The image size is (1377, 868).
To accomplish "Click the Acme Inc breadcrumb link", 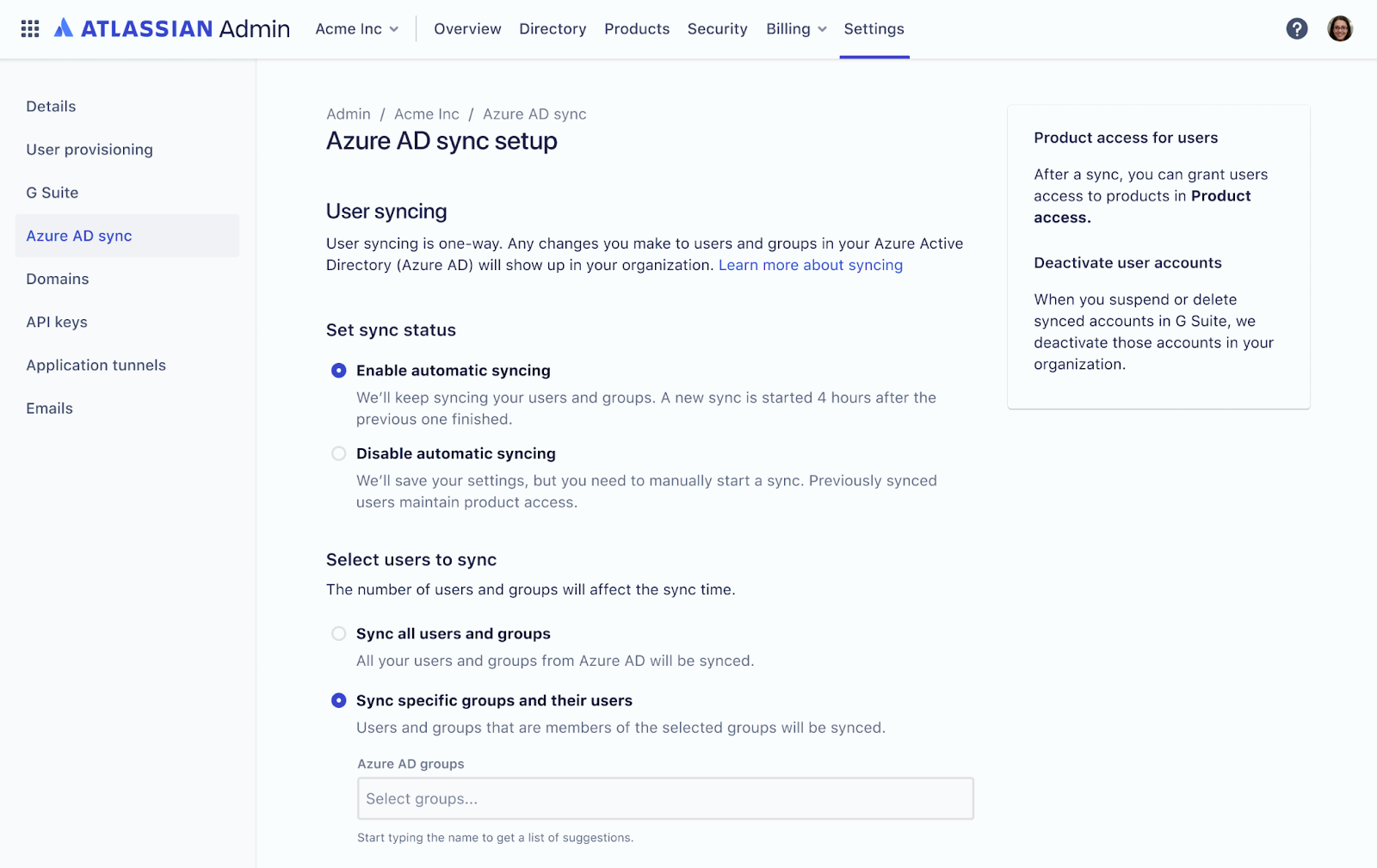I will (427, 114).
